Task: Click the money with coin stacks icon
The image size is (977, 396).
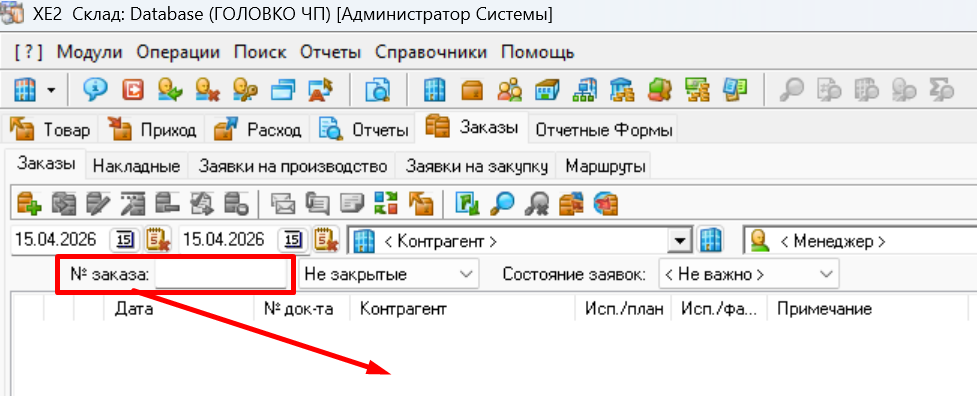Action: pos(697,90)
